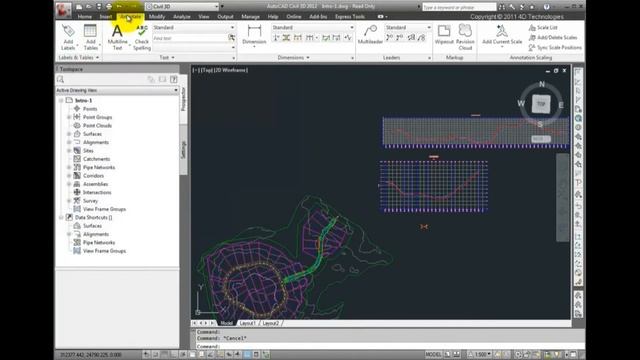Click the North direction on the compass
640x360 pixels.
(x=542, y=84)
